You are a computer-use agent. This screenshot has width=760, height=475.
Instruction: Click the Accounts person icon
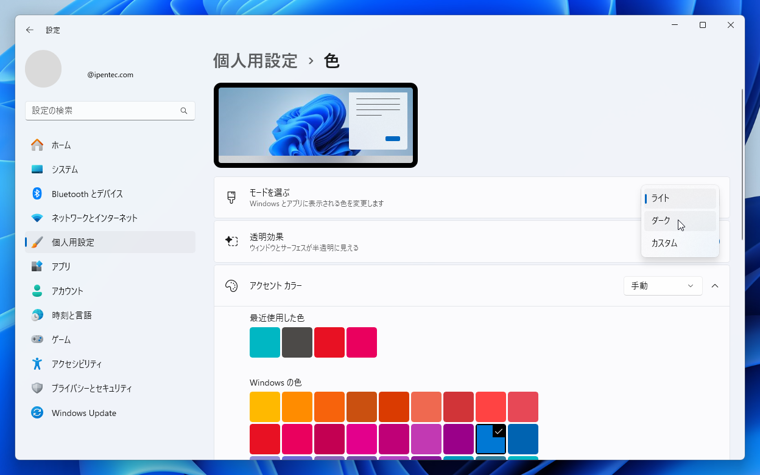pyautogui.click(x=37, y=291)
